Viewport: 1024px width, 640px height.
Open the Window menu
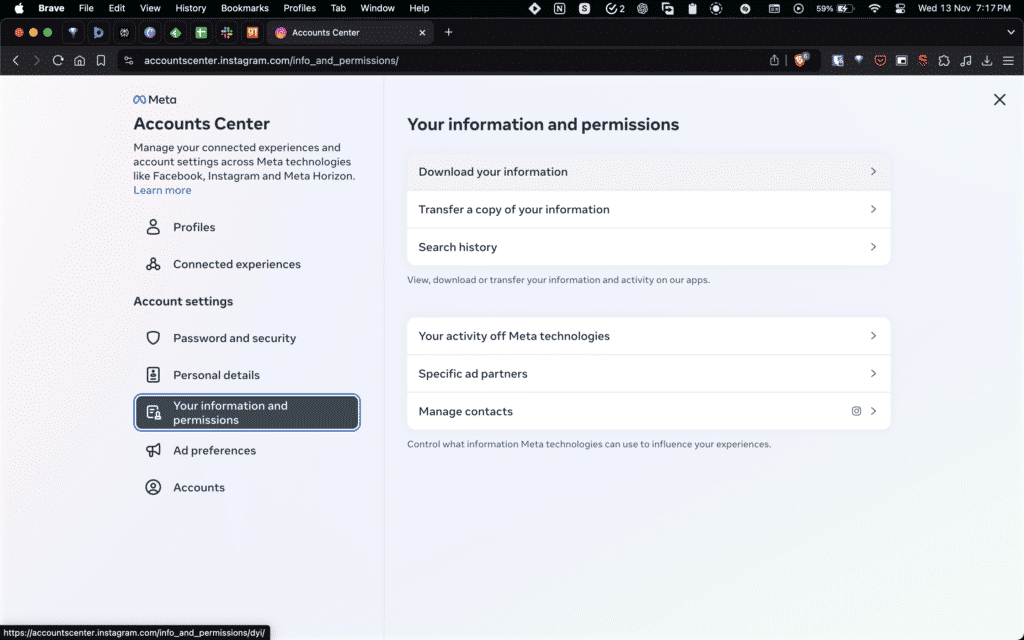click(377, 8)
